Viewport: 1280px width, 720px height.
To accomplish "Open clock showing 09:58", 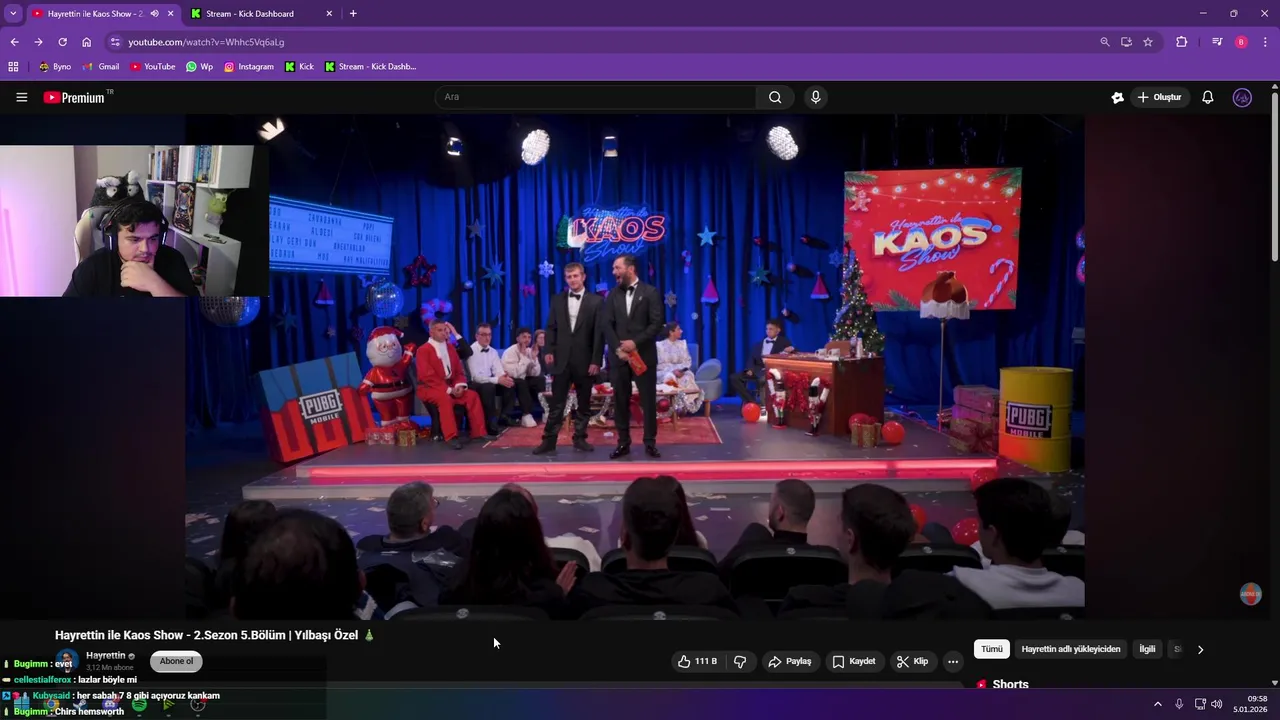I will coord(1251,704).
